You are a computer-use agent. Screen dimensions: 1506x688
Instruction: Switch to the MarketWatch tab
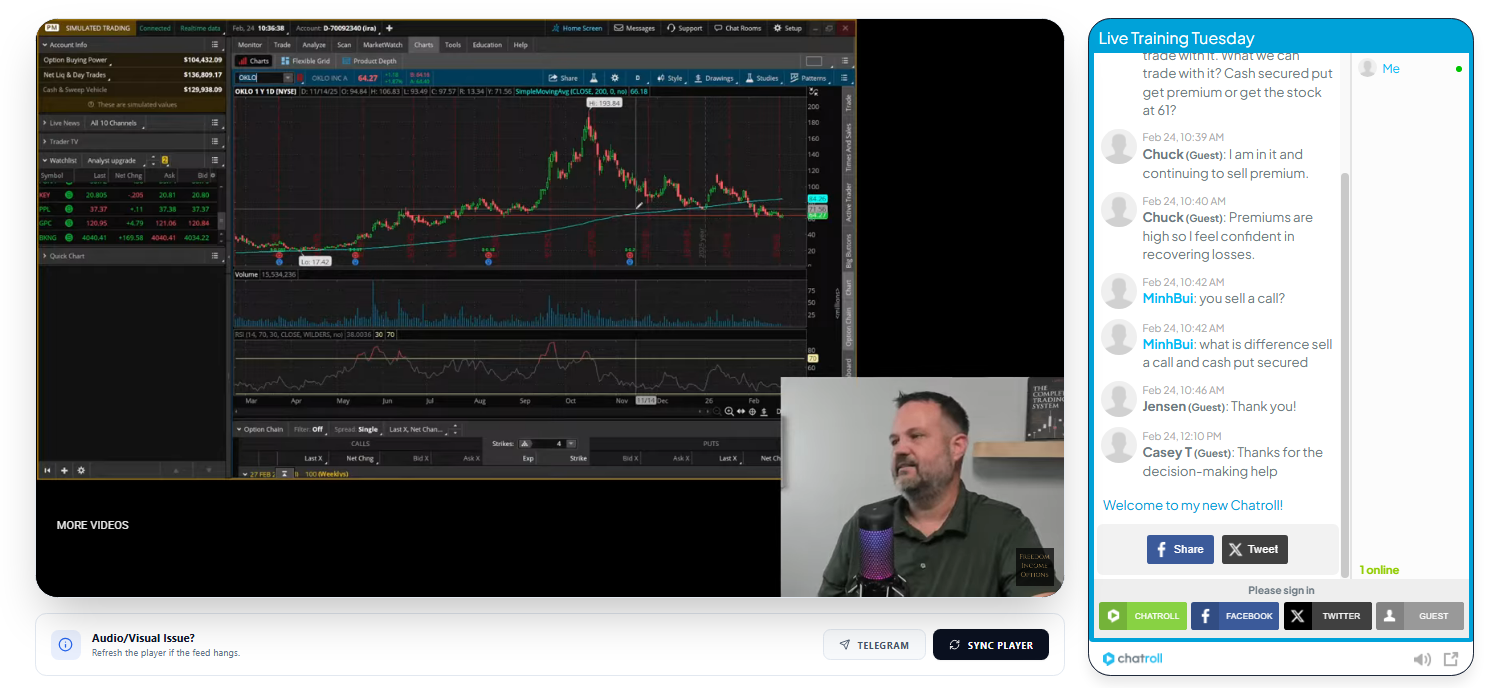(382, 45)
